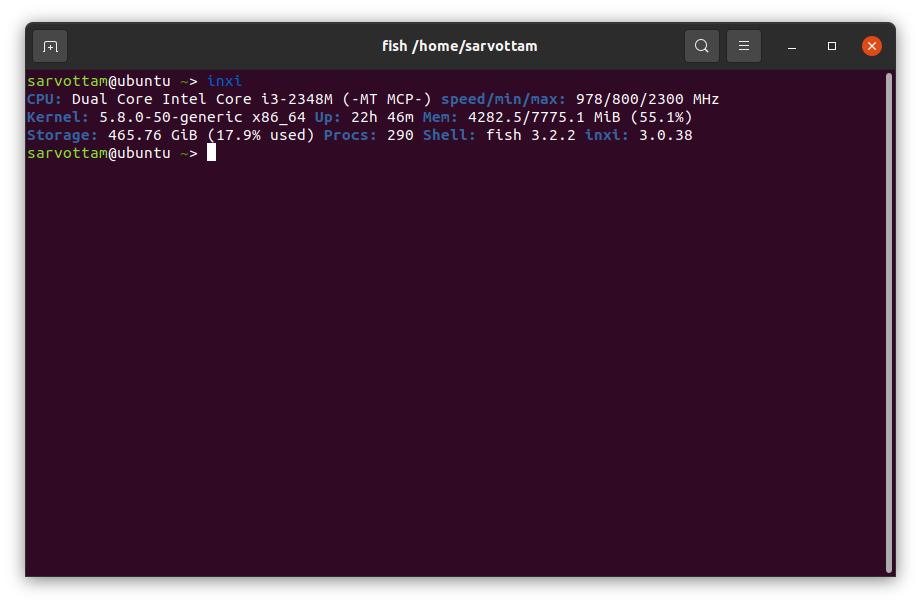Click the "Procs:" label in output

click(x=350, y=135)
